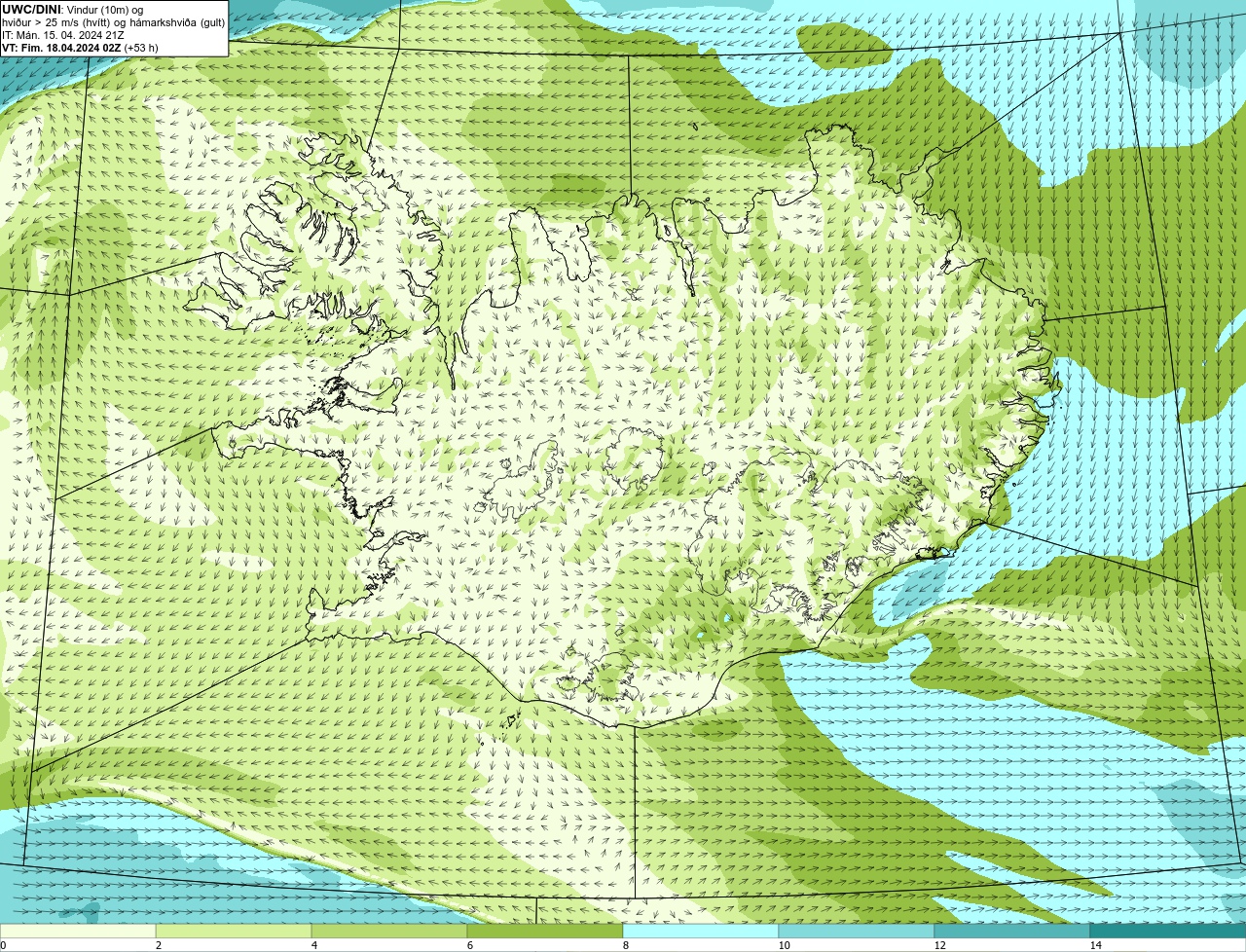The width and height of the screenshot is (1246, 952).
Task: Click the legend scale label '12'
Action: pyautogui.click(x=939, y=945)
